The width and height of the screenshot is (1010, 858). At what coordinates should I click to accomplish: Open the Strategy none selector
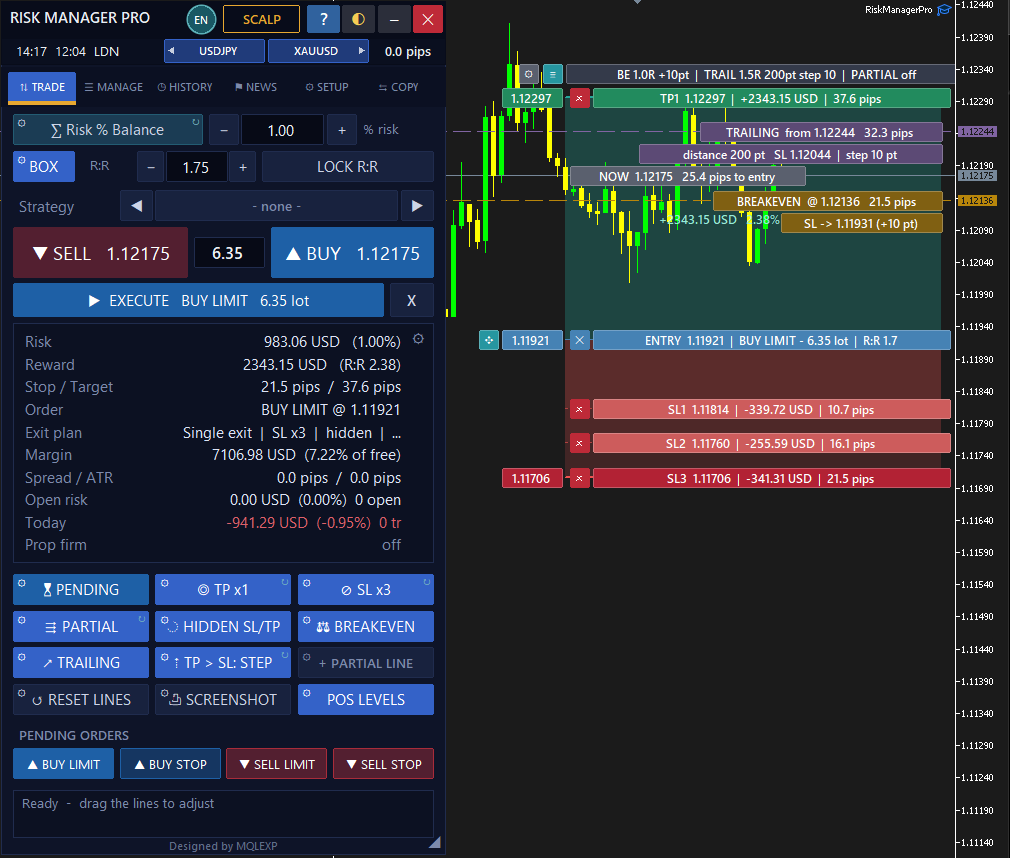[x=276, y=206]
